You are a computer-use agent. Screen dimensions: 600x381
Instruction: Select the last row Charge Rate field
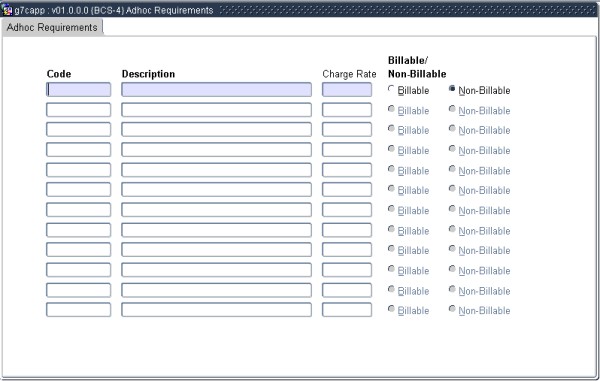(x=347, y=310)
